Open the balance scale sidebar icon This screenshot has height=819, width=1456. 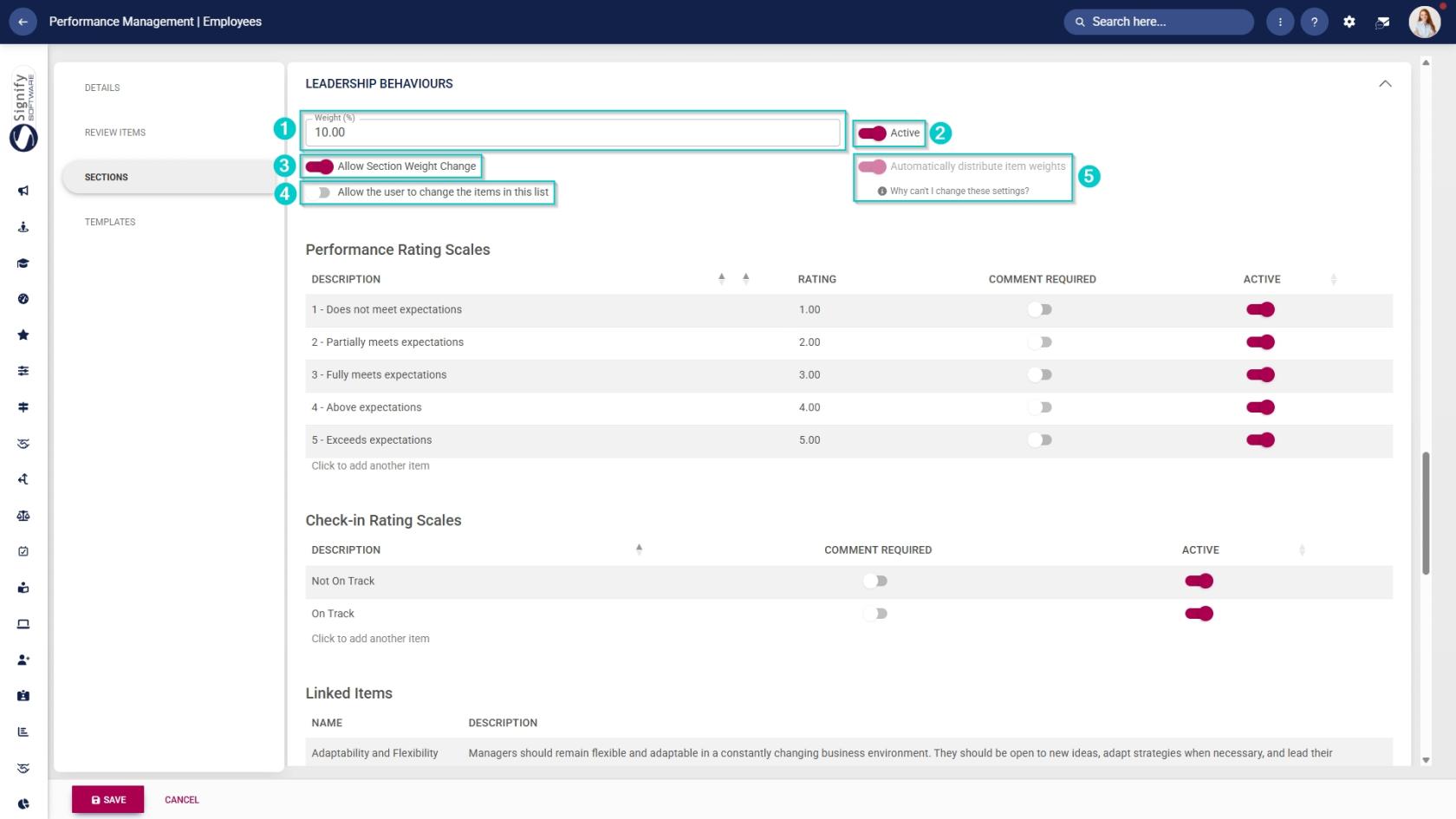(x=23, y=516)
